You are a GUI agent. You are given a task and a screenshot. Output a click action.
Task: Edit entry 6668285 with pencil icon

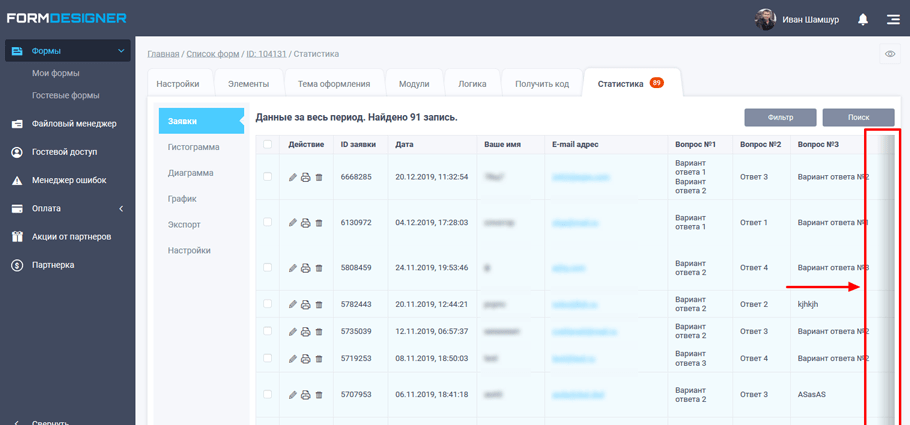[293, 177]
